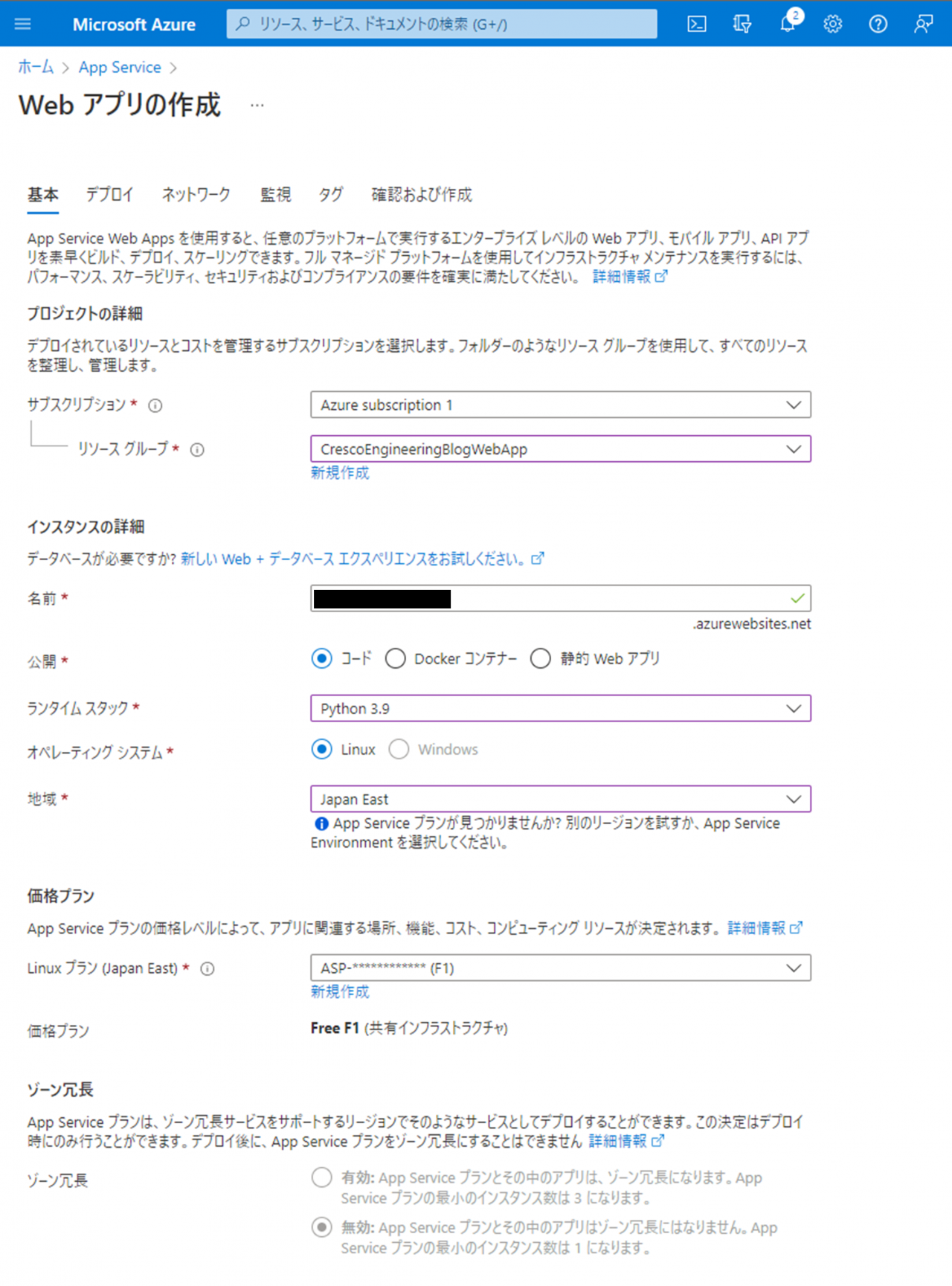Launch Cloud Shell from the top bar

click(697, 24)
